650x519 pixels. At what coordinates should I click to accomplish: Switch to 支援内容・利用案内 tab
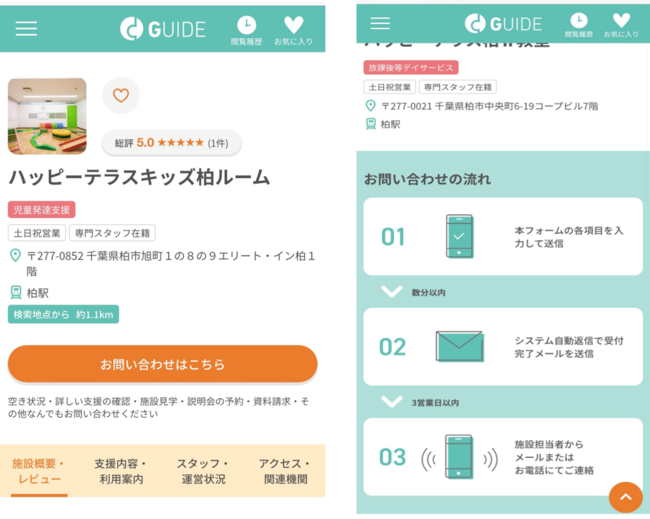point(121,471)
